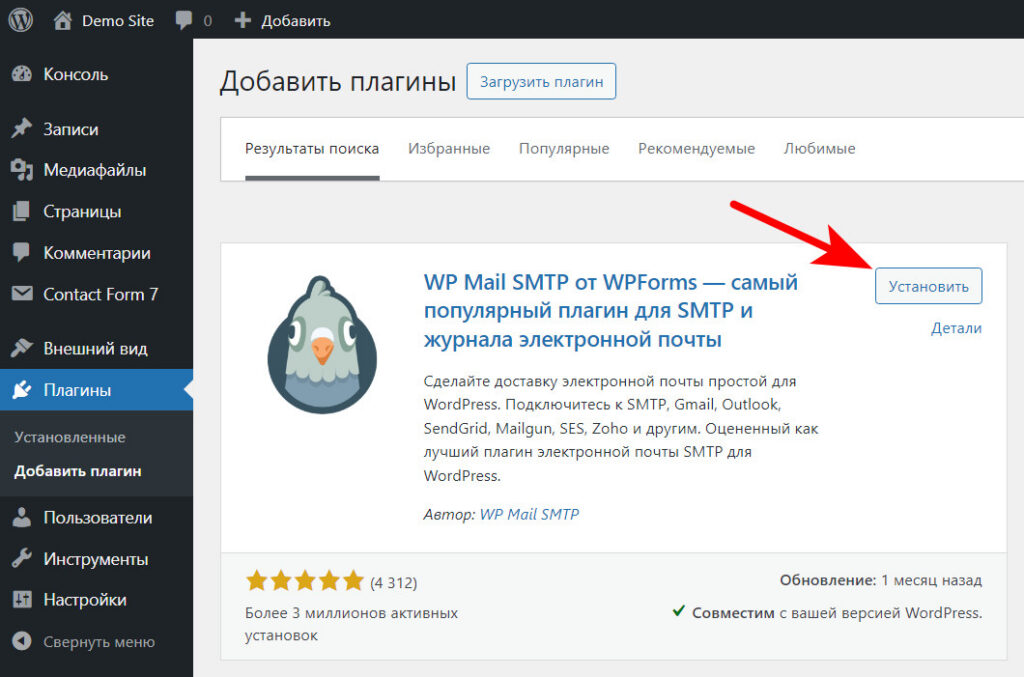Image resolution: width=1024 pixels, height=677 pixels.
Task: Click the Установить button
Action: tap(929, 286)
